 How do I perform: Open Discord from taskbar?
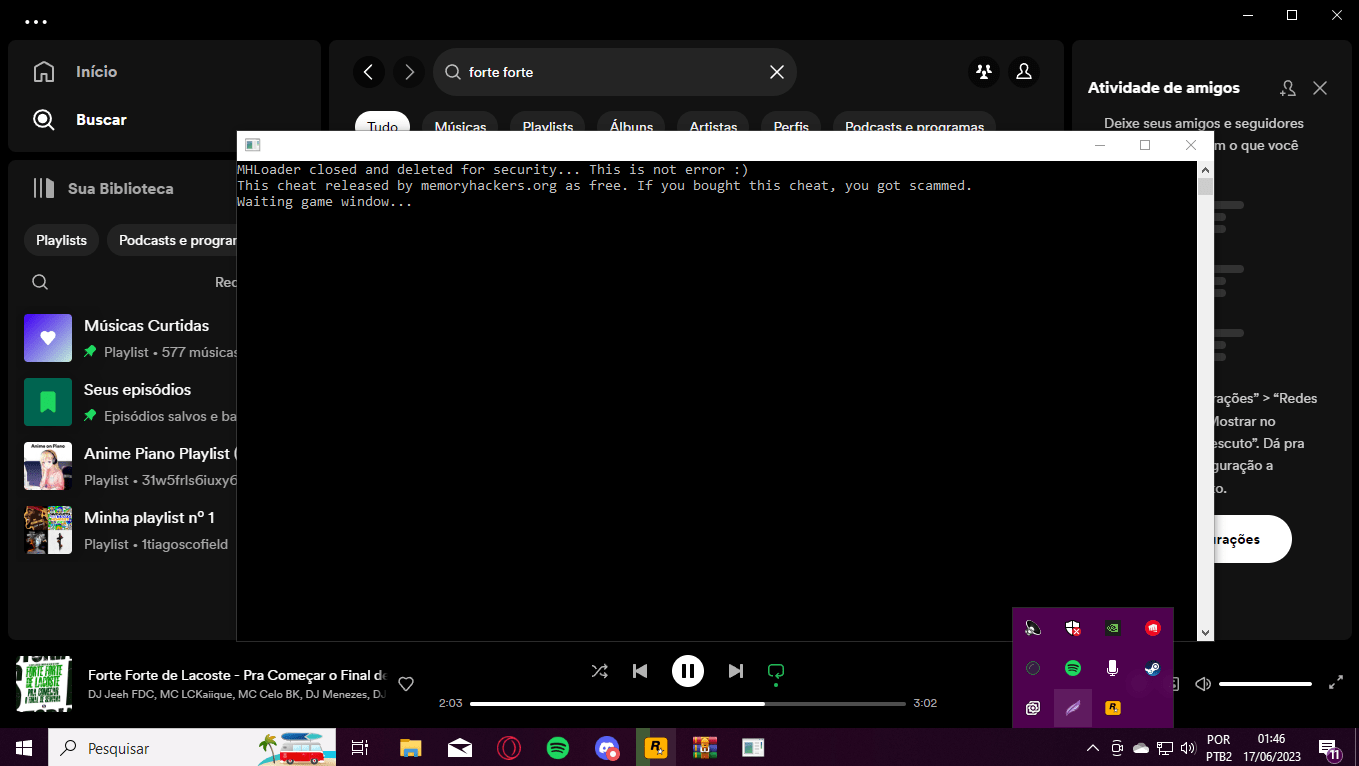pos(607,747)
